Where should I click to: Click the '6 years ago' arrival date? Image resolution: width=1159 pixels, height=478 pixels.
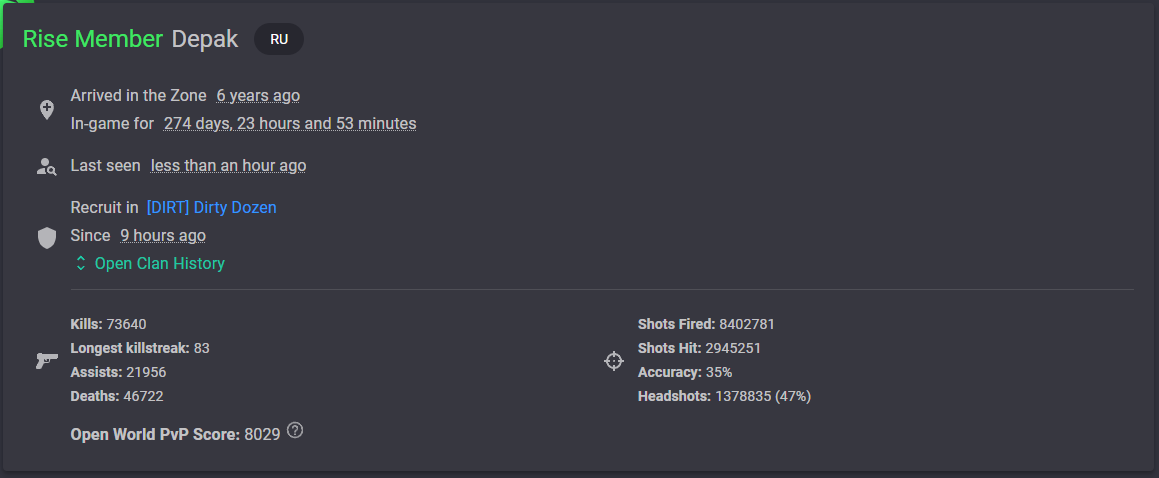tap(258, 95)
